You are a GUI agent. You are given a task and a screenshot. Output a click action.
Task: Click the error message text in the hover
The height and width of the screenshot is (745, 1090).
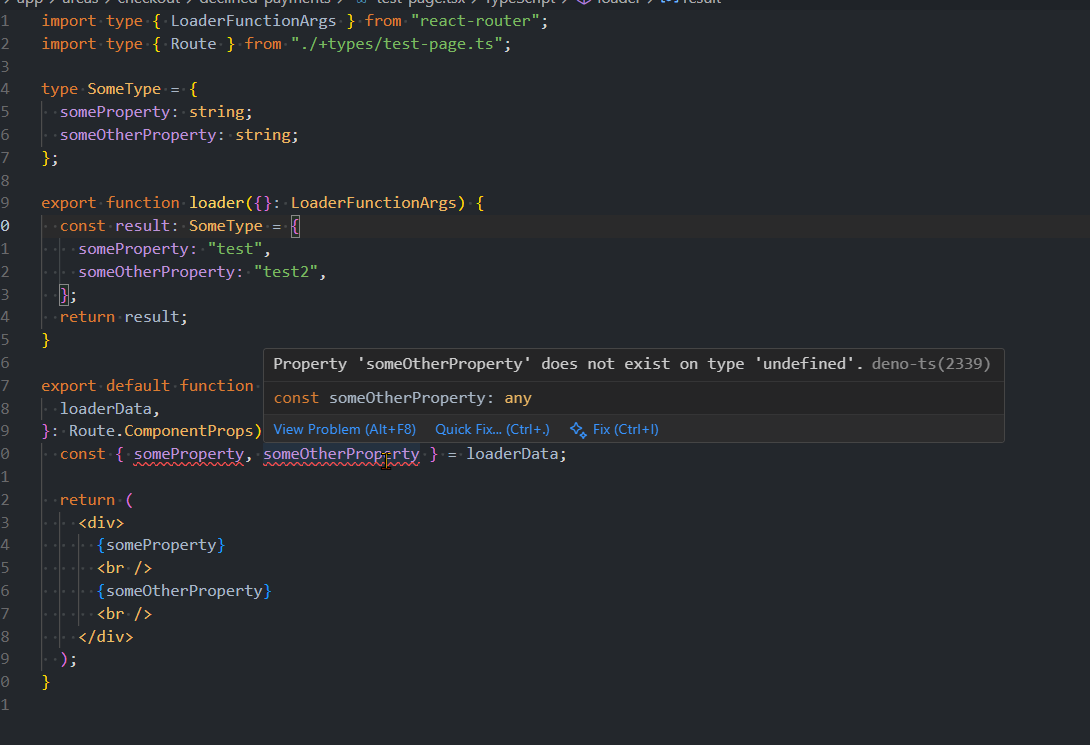[x=568, y=364]
